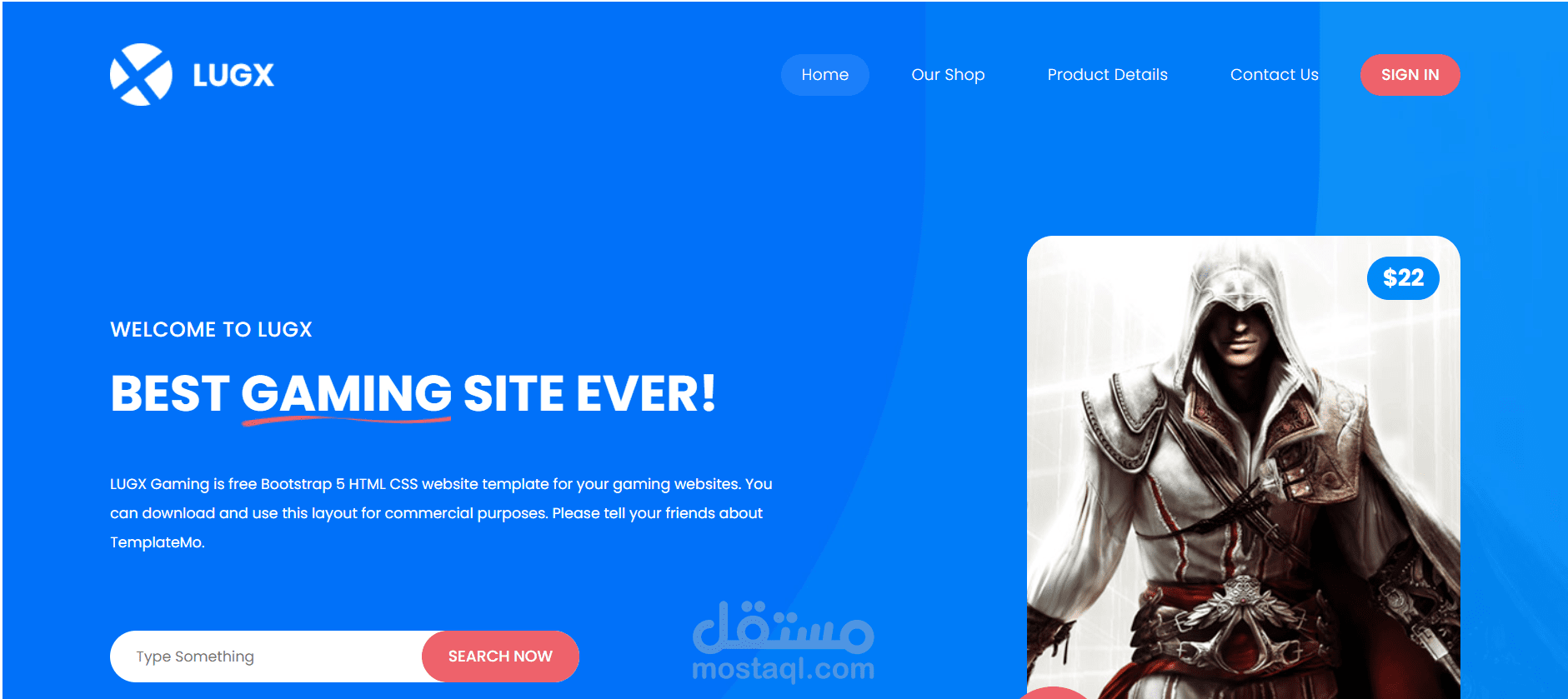Screen dimensions: 1568x699
Task: Focus the Type Something search field
Action: point(267,657)
